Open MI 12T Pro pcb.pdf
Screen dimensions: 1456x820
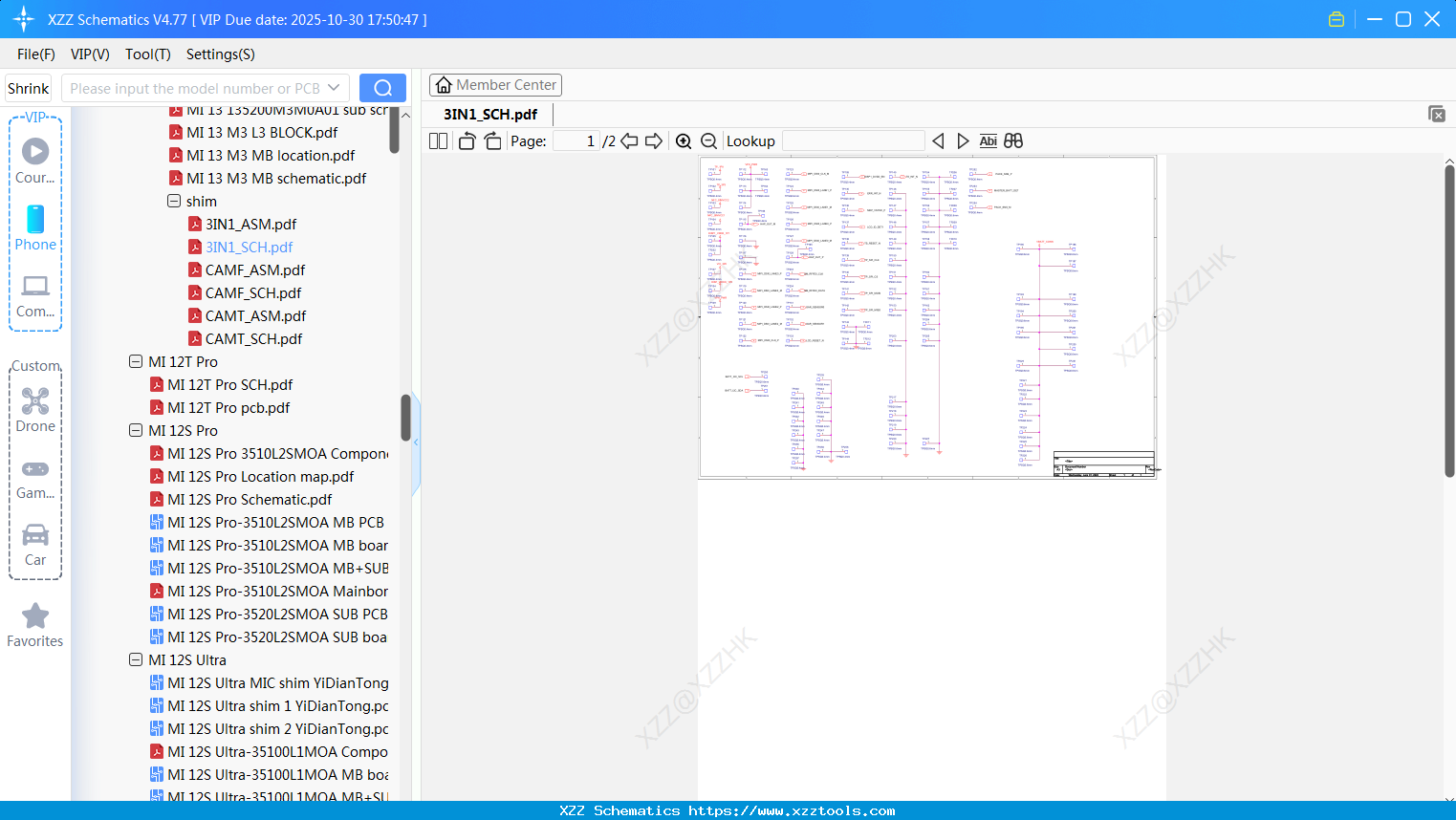(x=228, y=408)
